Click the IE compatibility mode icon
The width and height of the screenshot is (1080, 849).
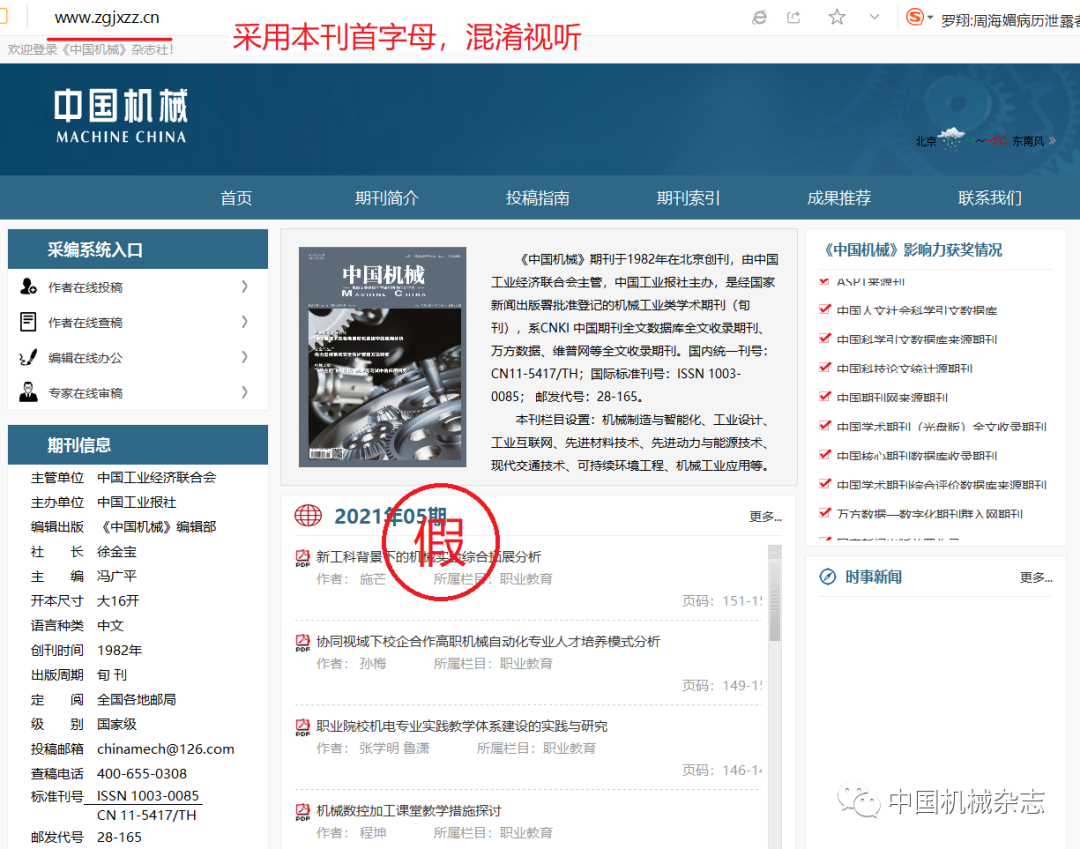point(760,17)
